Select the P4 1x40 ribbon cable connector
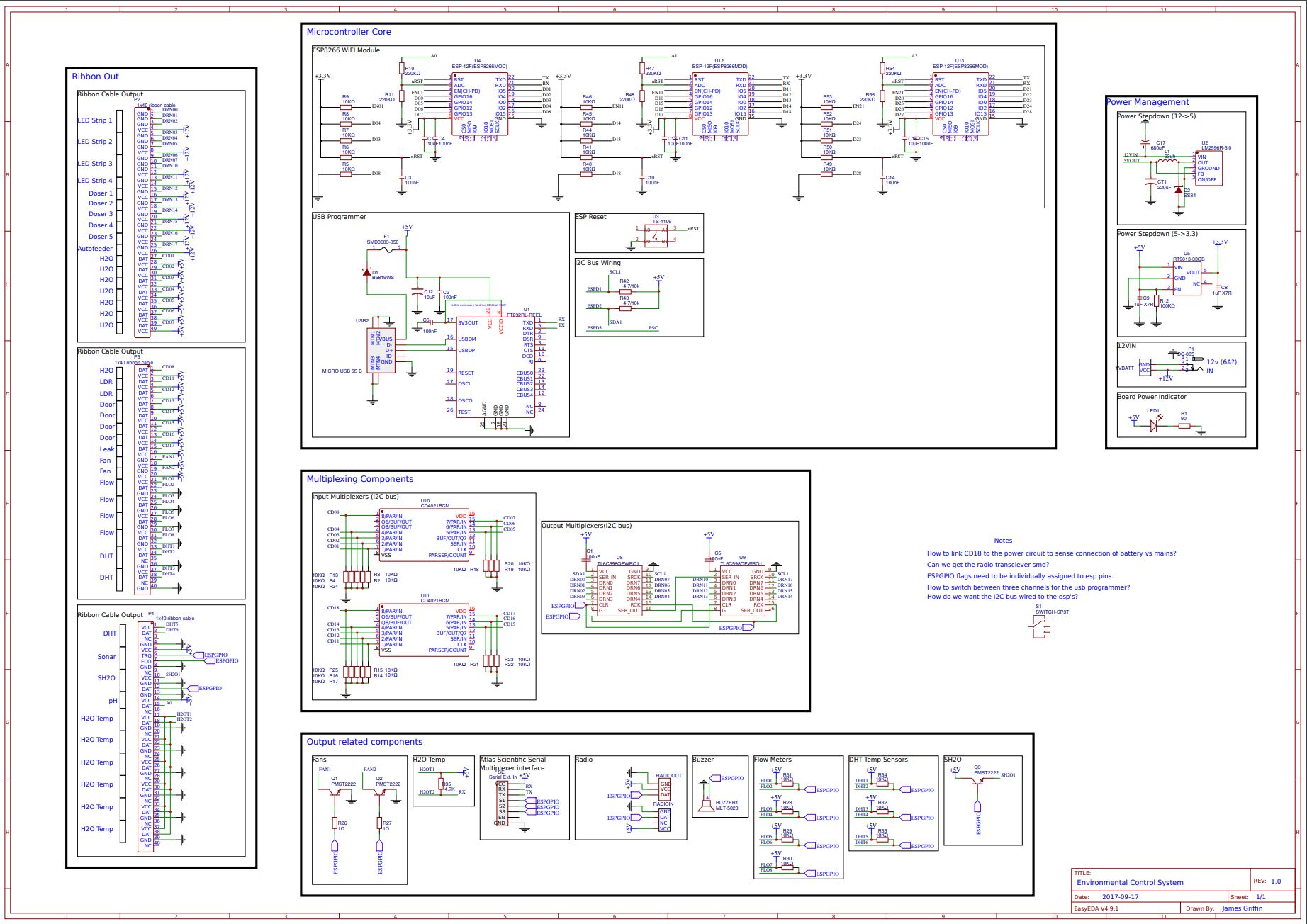The height and width of the screenshot is (924, 1307). point(146,736)
